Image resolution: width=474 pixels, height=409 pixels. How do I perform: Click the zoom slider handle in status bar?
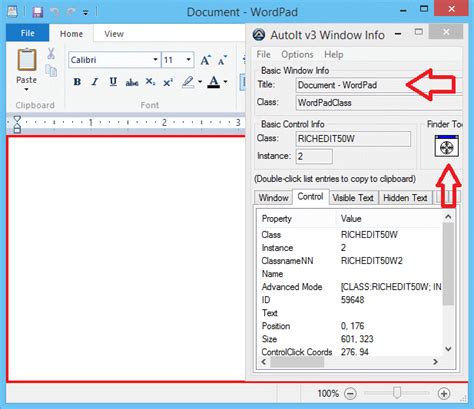397,393
